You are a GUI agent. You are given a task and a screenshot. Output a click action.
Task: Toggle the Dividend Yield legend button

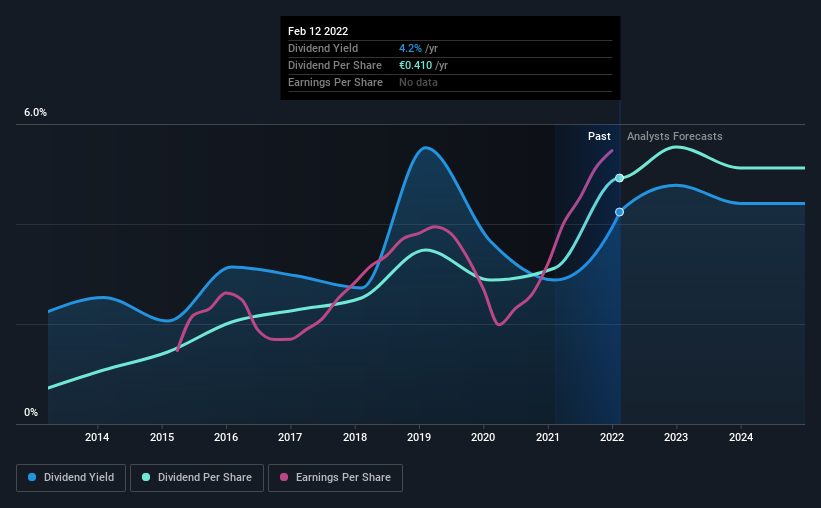click(71, 478)
